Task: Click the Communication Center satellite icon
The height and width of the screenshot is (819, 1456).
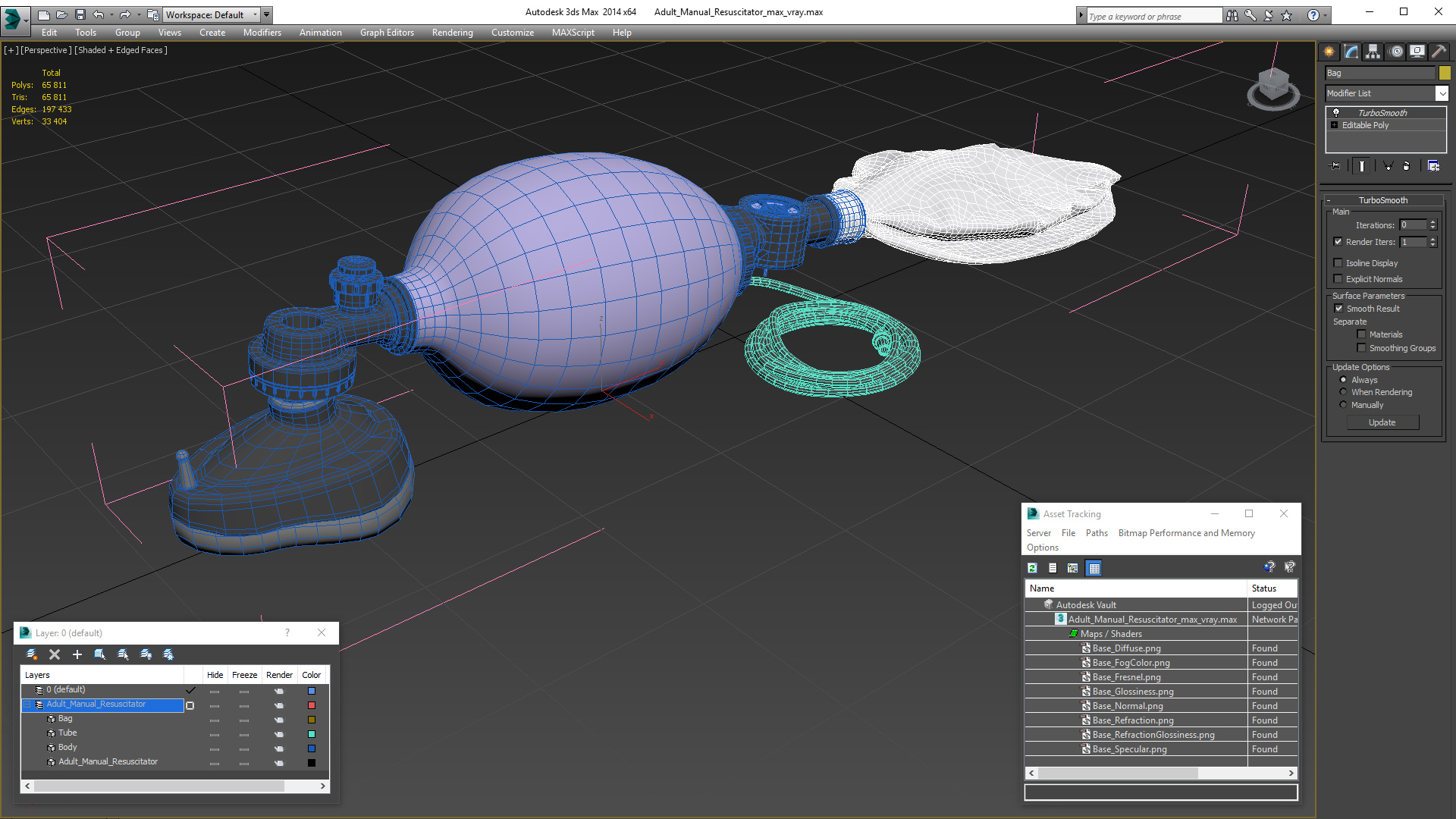Action: (x=1268, y=15)
